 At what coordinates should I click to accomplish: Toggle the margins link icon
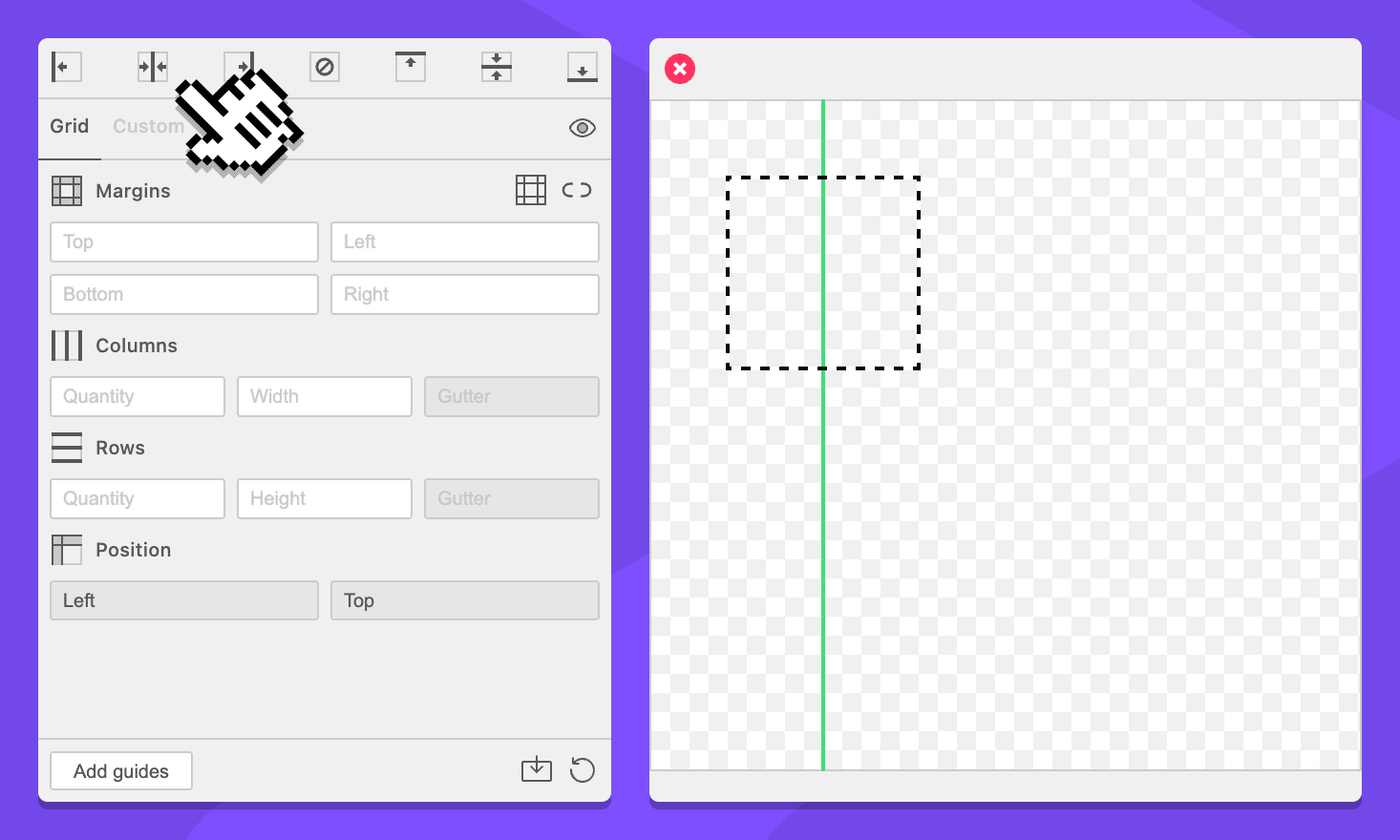pyautogui.click(x=577, y=190)
